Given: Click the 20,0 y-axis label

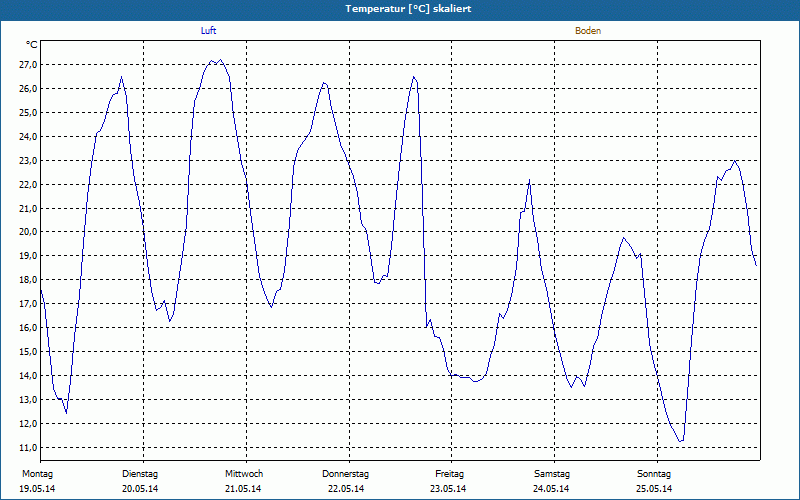Looking at the screenshot, I should pos(28,232).
